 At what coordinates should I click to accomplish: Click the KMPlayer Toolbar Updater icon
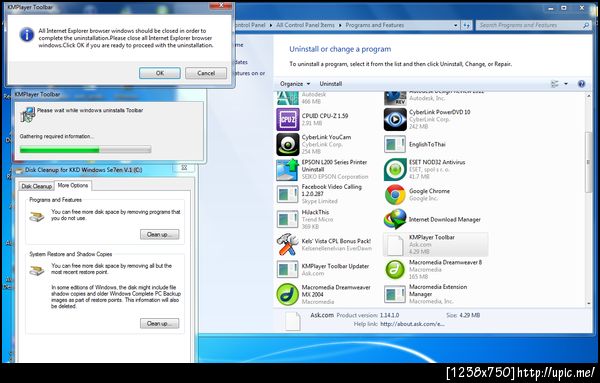(287, 270)
